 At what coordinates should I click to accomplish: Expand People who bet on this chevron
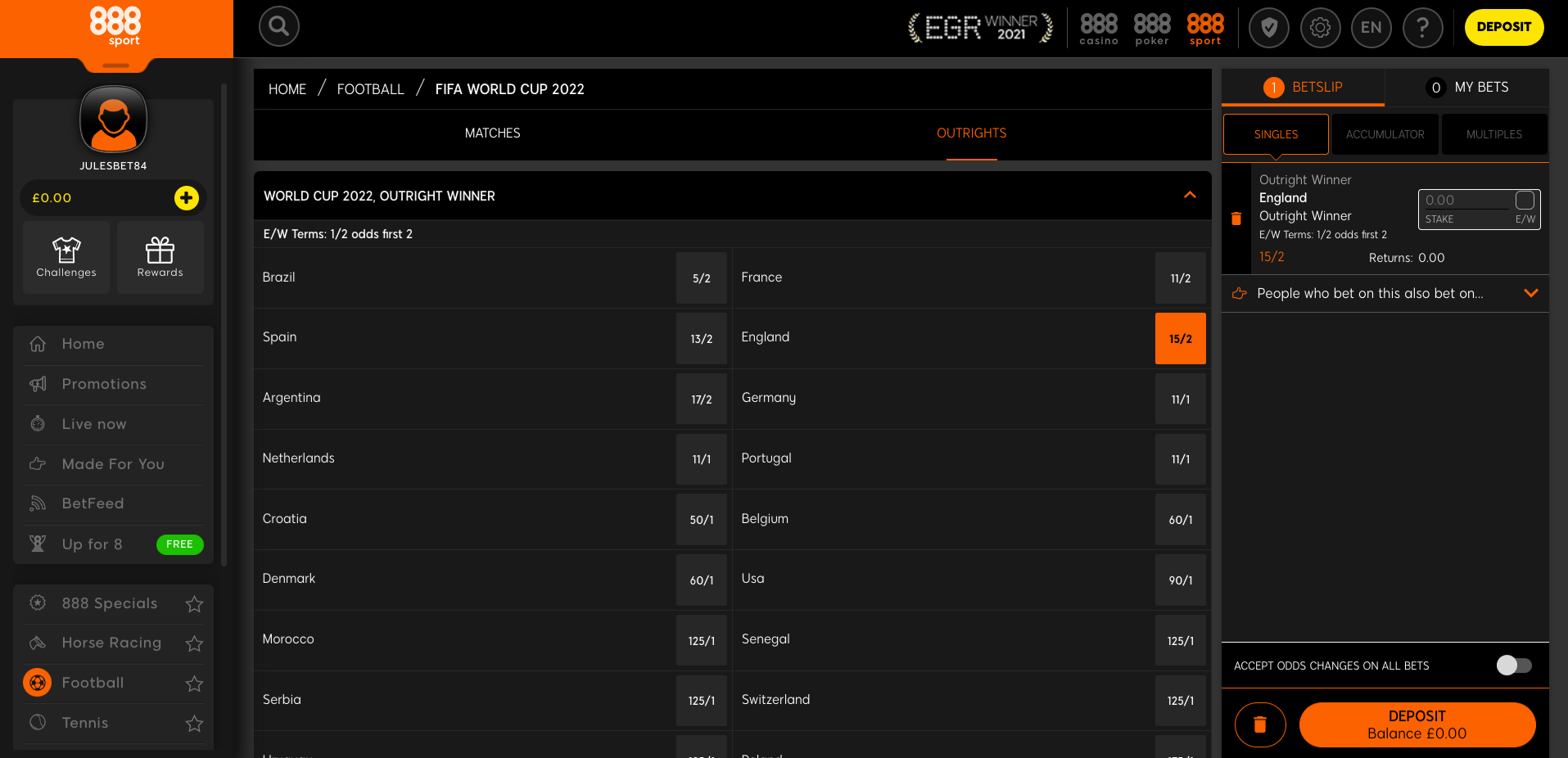click(x=1530, y=293)
